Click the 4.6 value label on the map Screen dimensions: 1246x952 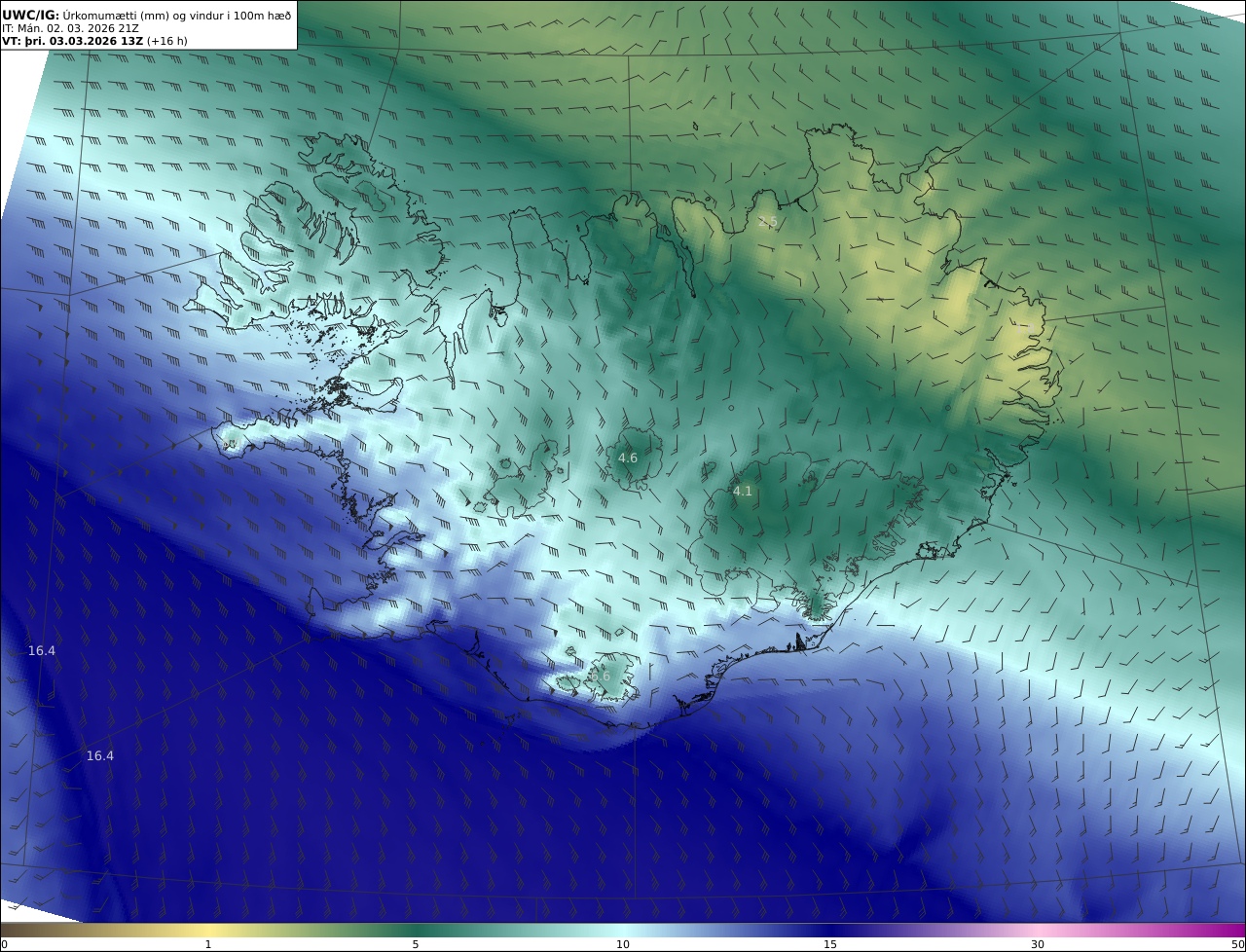tap(628, 458)
